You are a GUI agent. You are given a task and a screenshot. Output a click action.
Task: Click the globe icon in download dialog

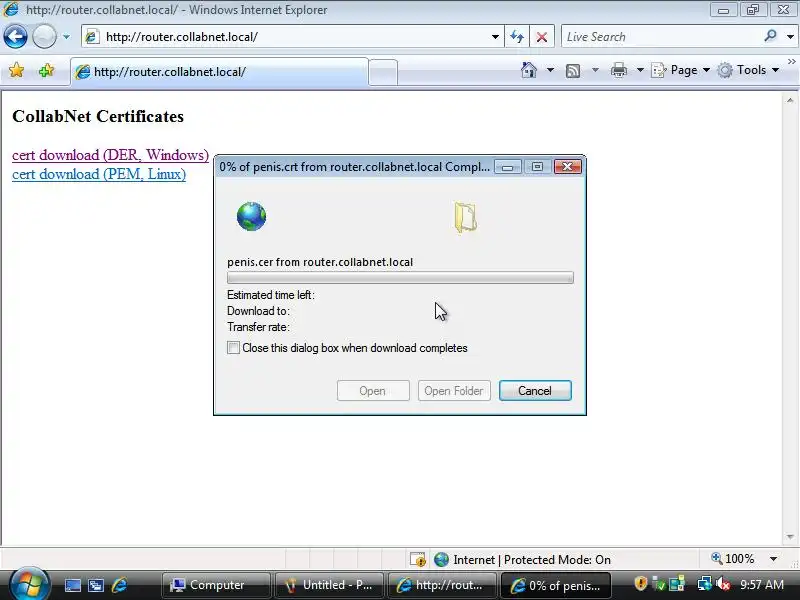click(251, 216)
